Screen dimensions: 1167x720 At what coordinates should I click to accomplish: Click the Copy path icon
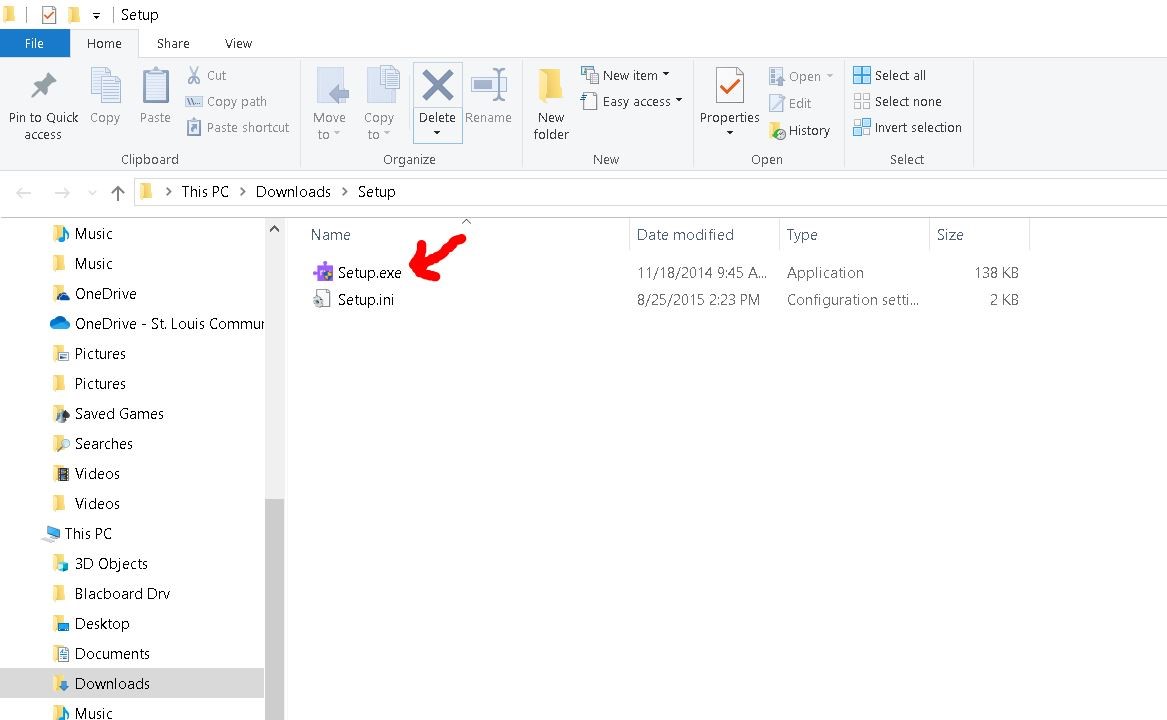point(225,101)
